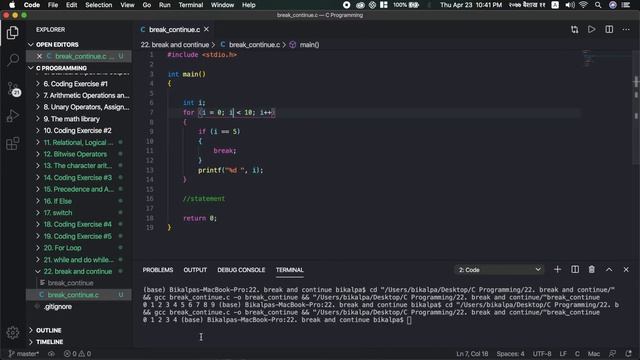Expand folder '9. The math library'
The image size is (640, 360).
tap(79, 119)
